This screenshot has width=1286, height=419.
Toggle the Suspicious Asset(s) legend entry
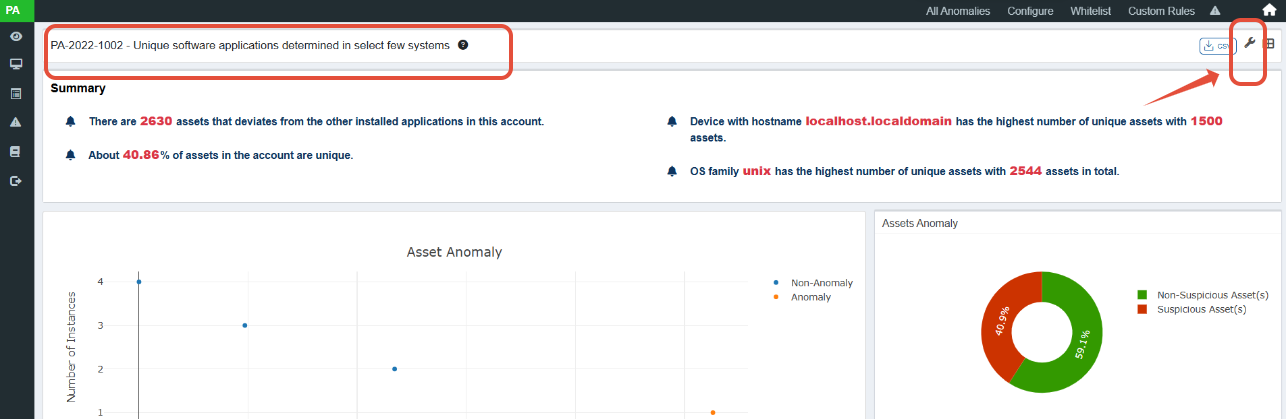pyautogui.click(x=1200, y=309)
